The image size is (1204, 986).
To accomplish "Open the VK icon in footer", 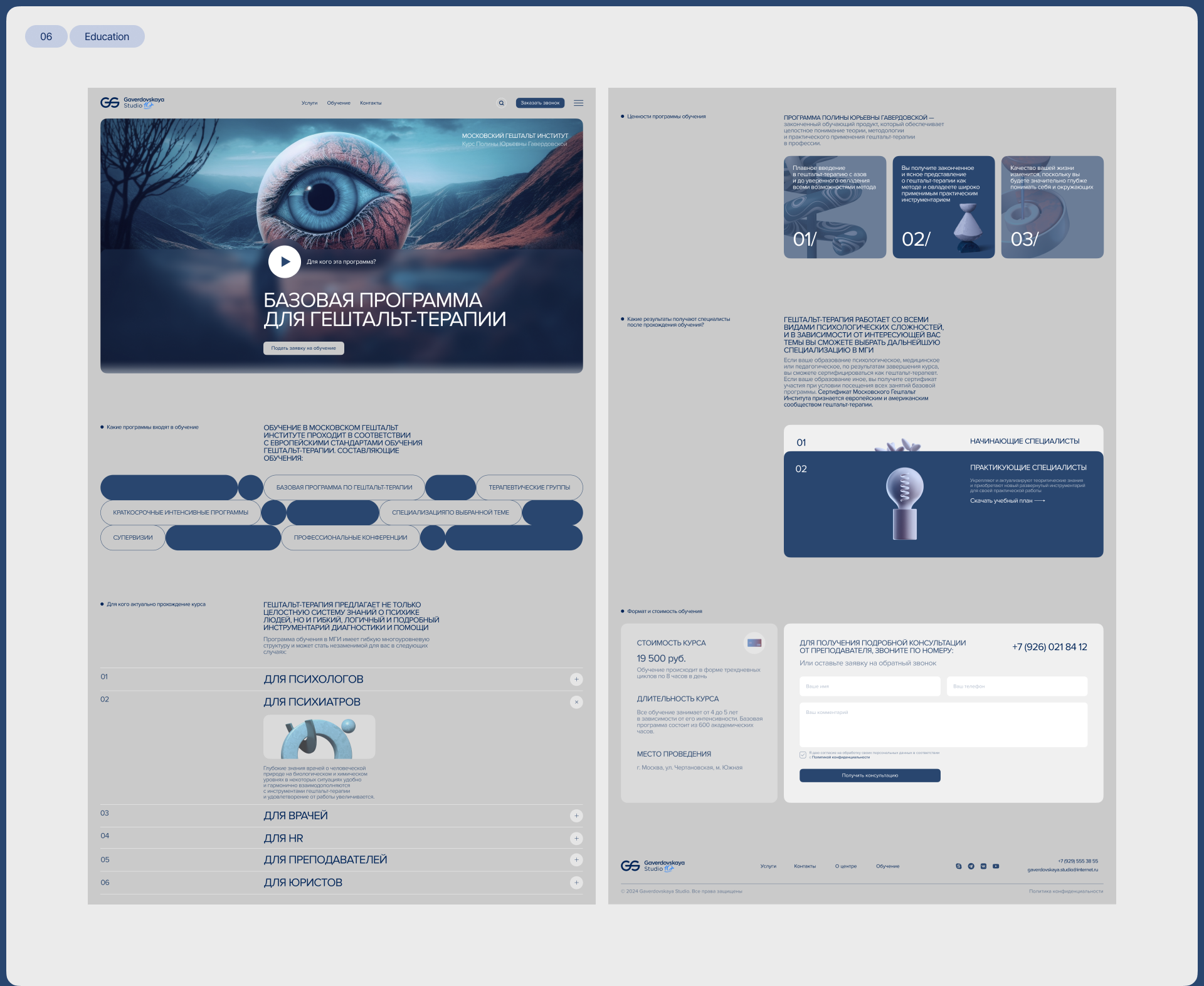I will tap(983, 866).
